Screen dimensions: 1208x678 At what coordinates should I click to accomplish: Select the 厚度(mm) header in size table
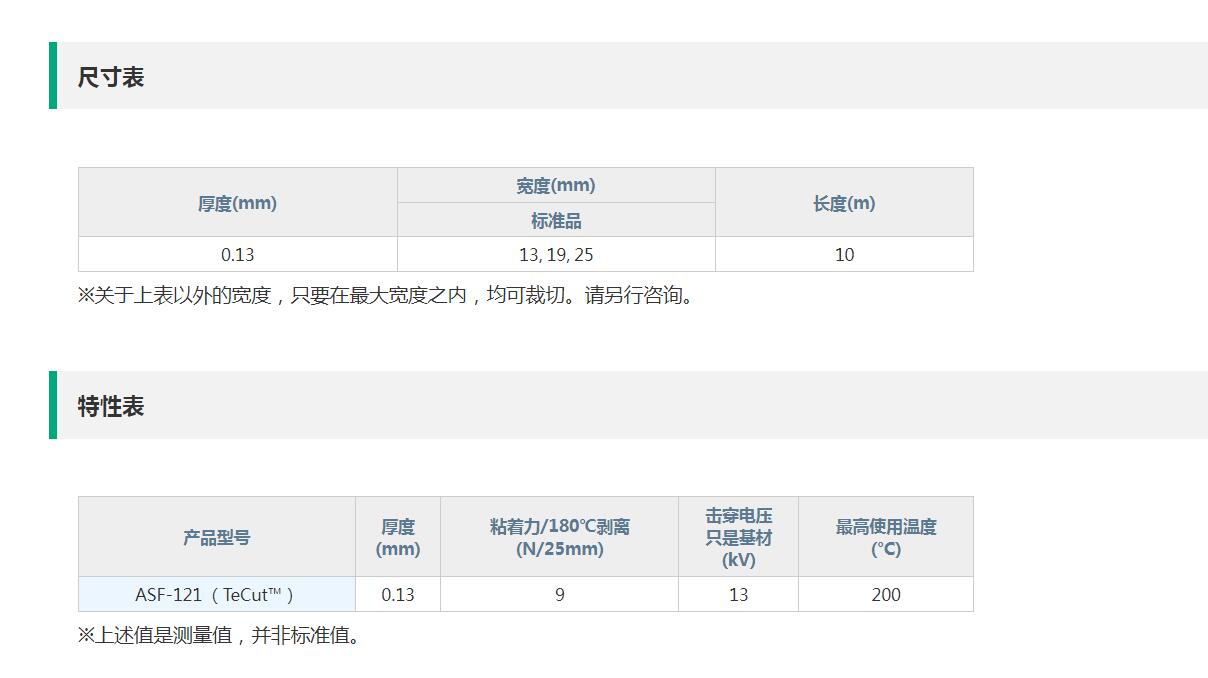(238, 203)
